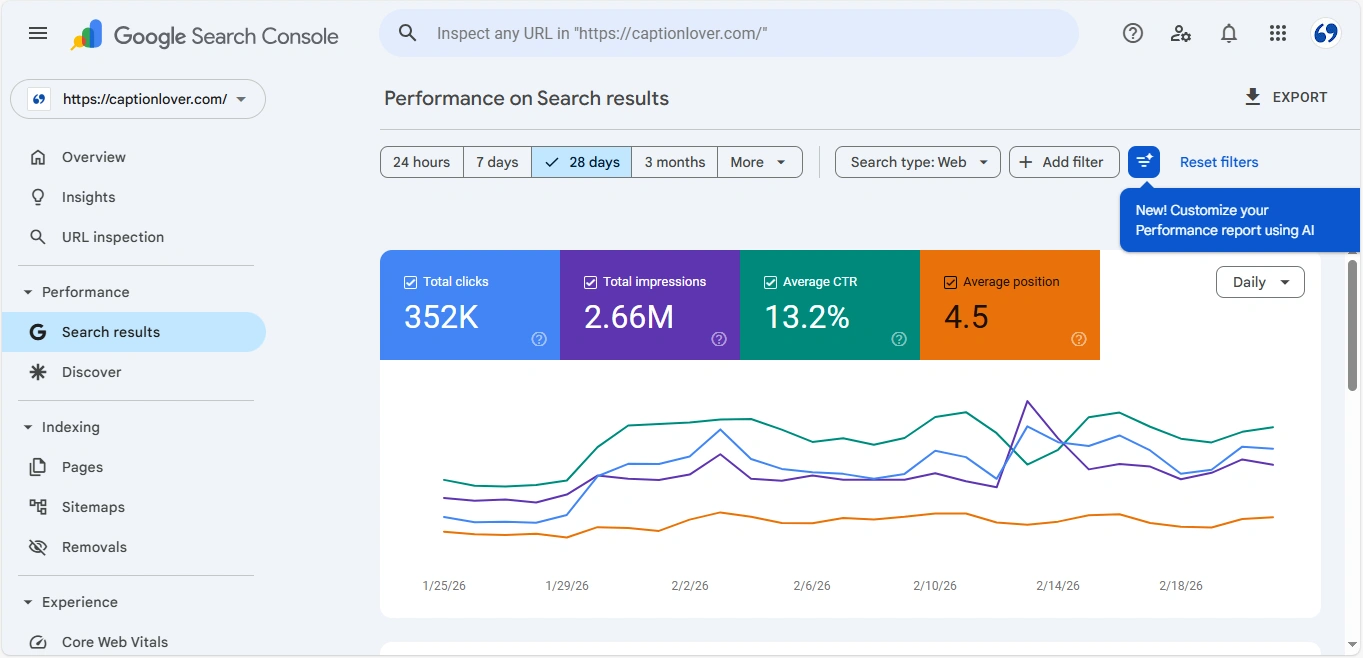This screenshot has height=658, width=1363.
Task: Click the Sitemaps sidebar icon
Action: tap(37, 507)
